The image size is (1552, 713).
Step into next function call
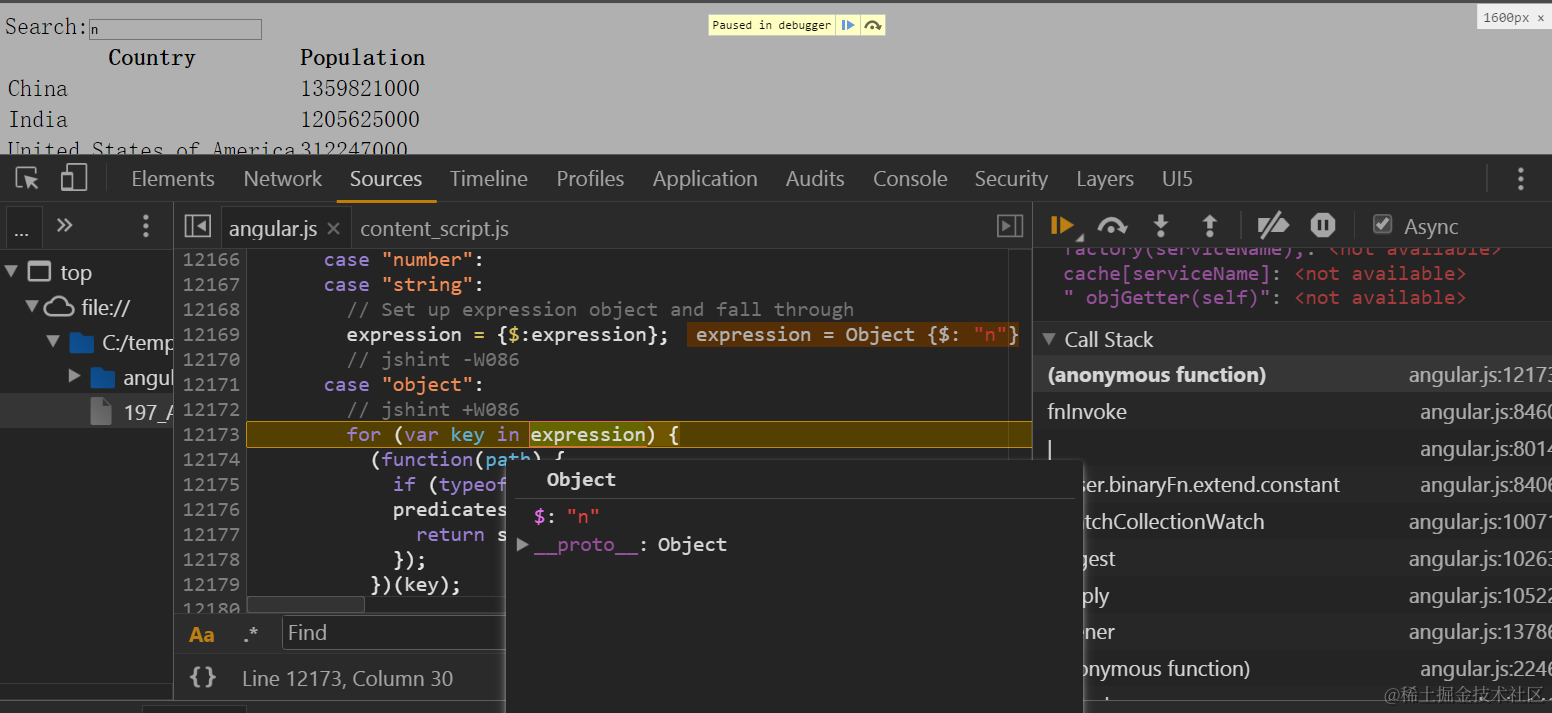tap(1161, 226)
